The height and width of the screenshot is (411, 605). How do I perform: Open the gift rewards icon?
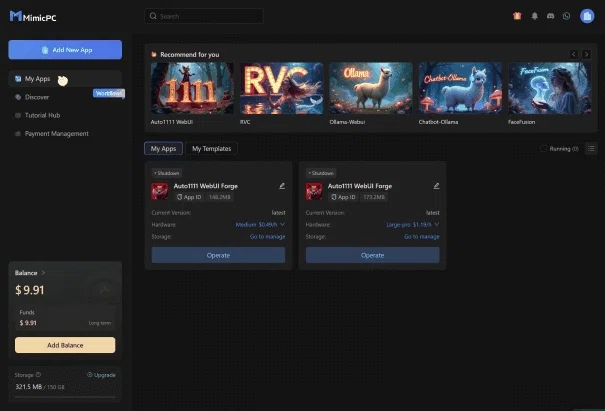point(517,16)
